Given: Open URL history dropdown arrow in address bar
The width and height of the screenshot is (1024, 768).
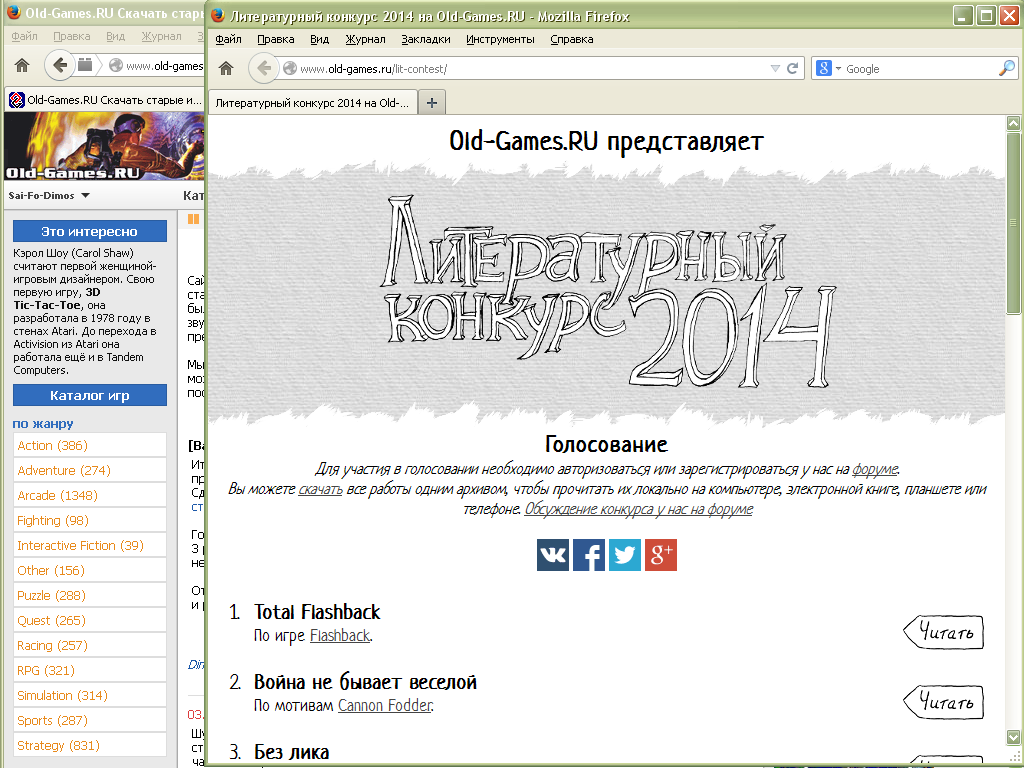Looking at the screenshot, I should pyautogui.click(x=775, y=68).
